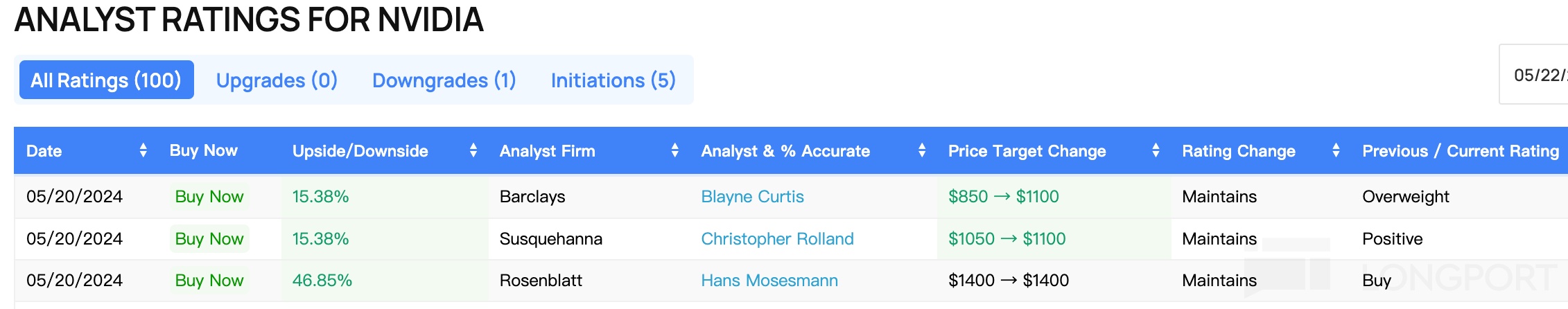Click Buy Now in Barclays row
Screen dimensions: 1568x309
click(209, 197)
